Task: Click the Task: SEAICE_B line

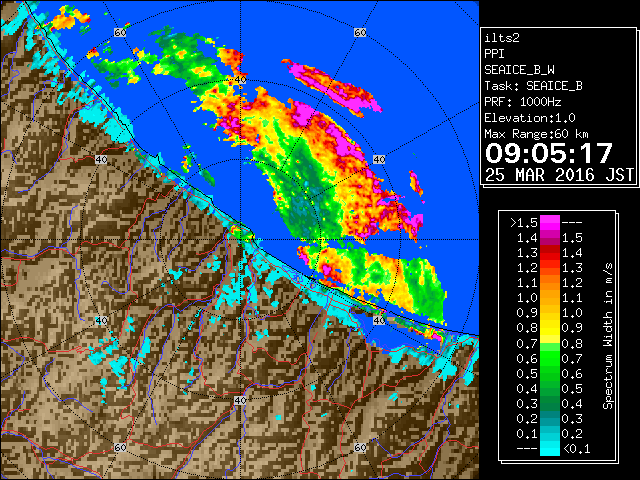Action: coord(533,86)
